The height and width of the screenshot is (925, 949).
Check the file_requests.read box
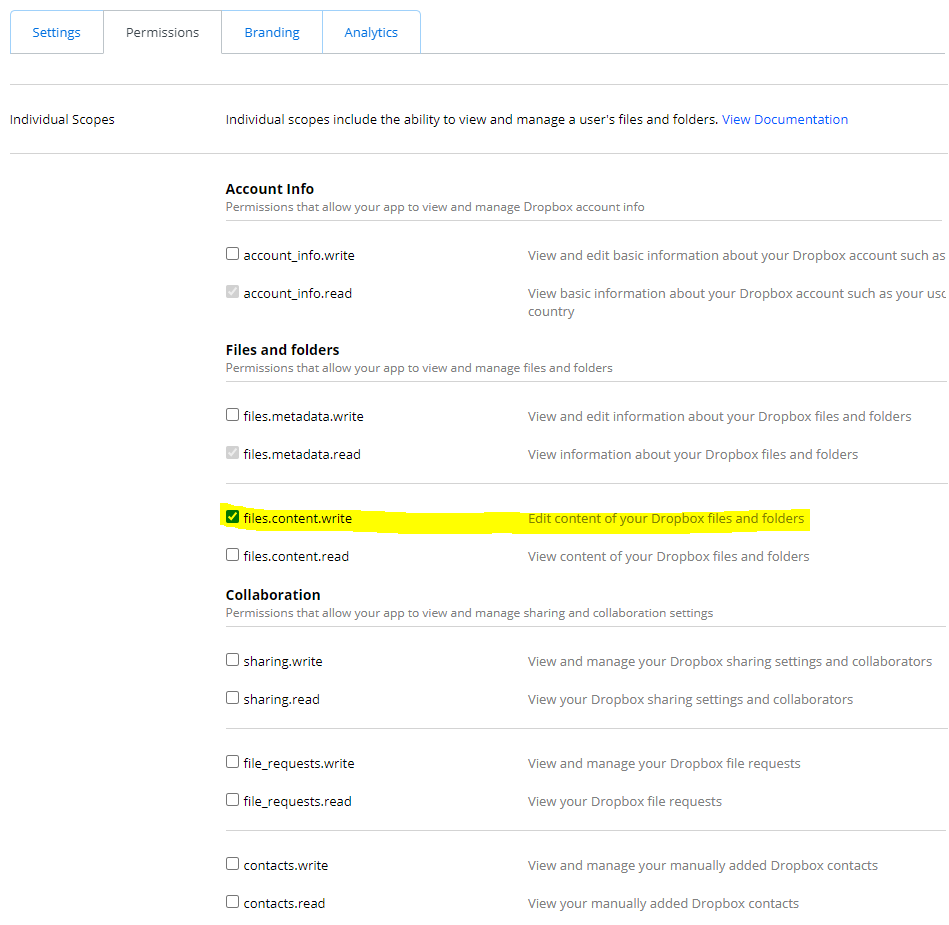(233, 800)
